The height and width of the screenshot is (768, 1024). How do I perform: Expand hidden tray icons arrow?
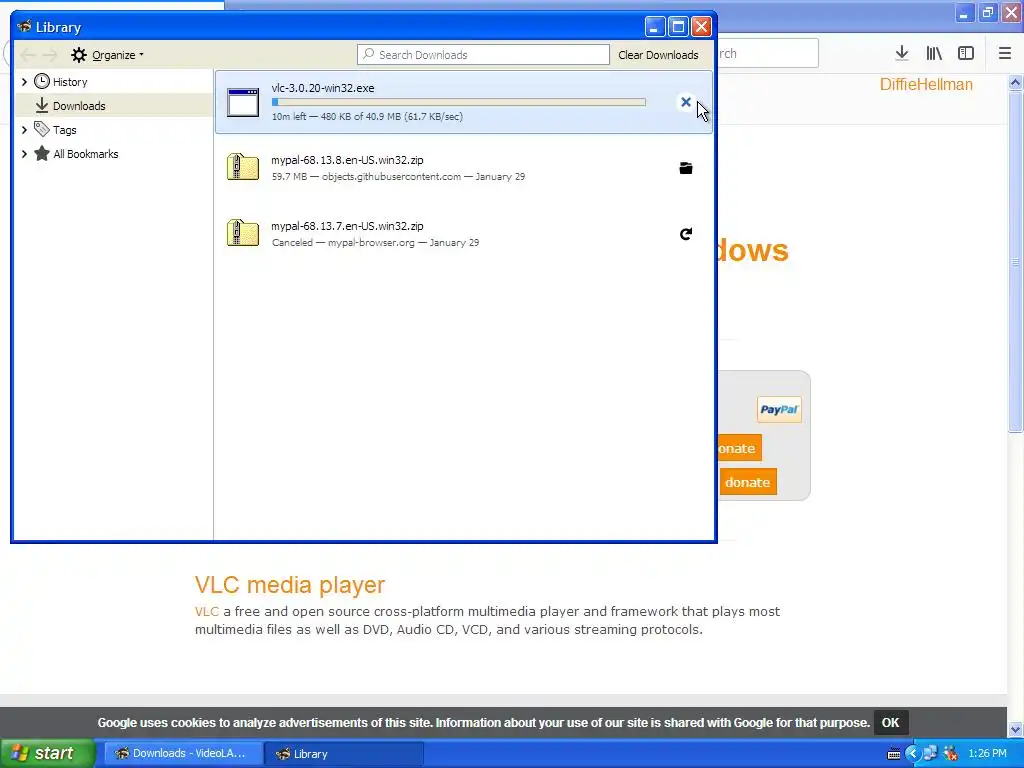pyautogui.click(x=912, y=754)
